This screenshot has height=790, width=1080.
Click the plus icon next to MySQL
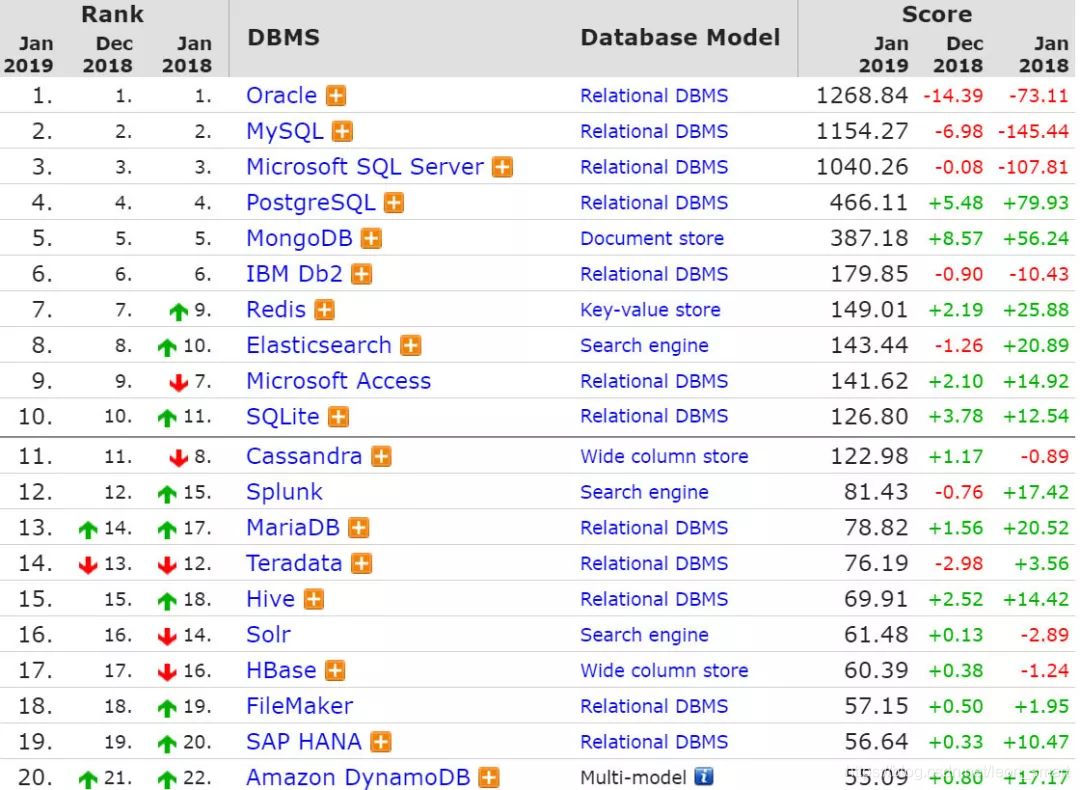click(x=342, y=132)
